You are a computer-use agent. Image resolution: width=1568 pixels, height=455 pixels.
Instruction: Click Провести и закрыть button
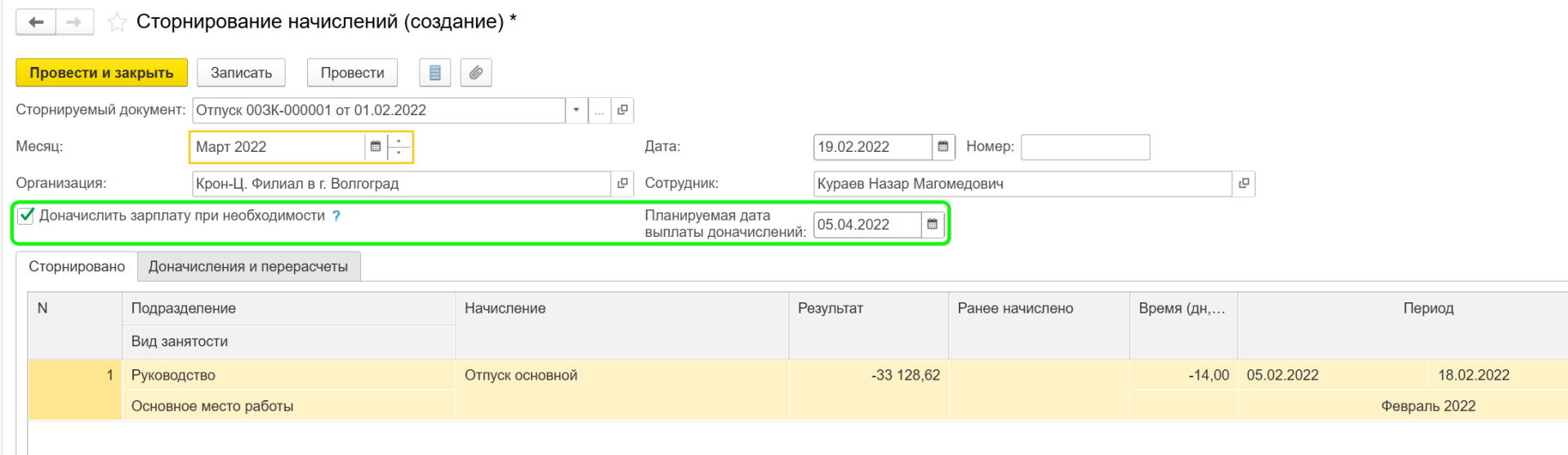[101, 73]
